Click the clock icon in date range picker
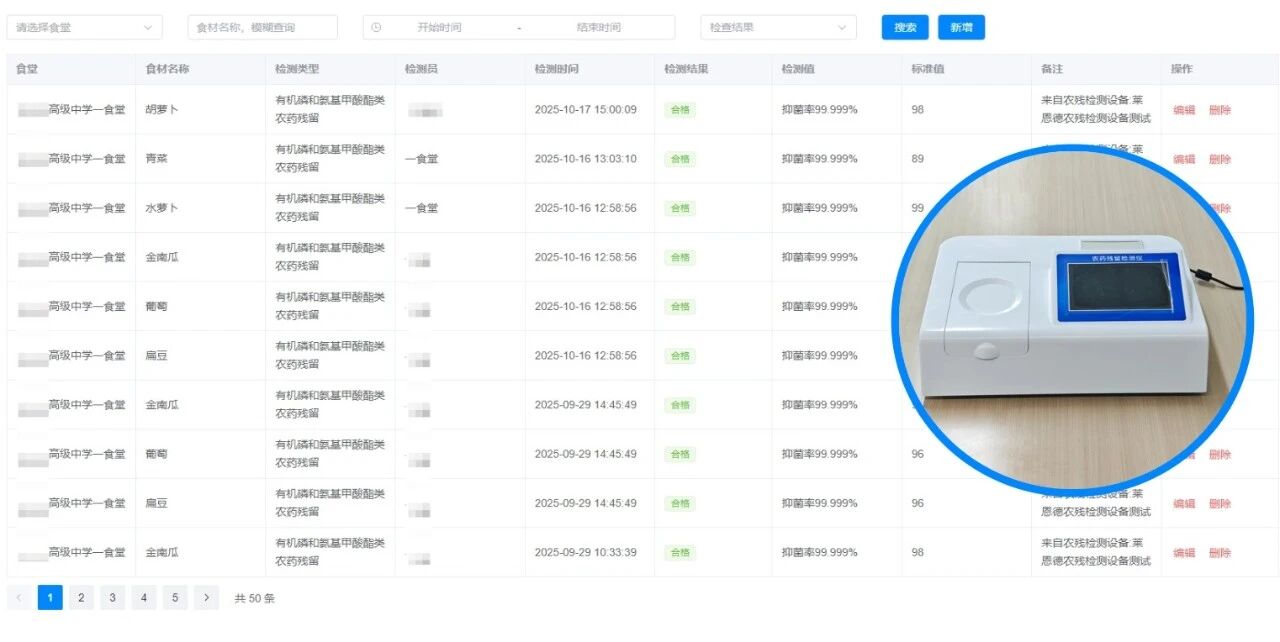This screenshot has height=642, width=1280. (x=376, y=28)
